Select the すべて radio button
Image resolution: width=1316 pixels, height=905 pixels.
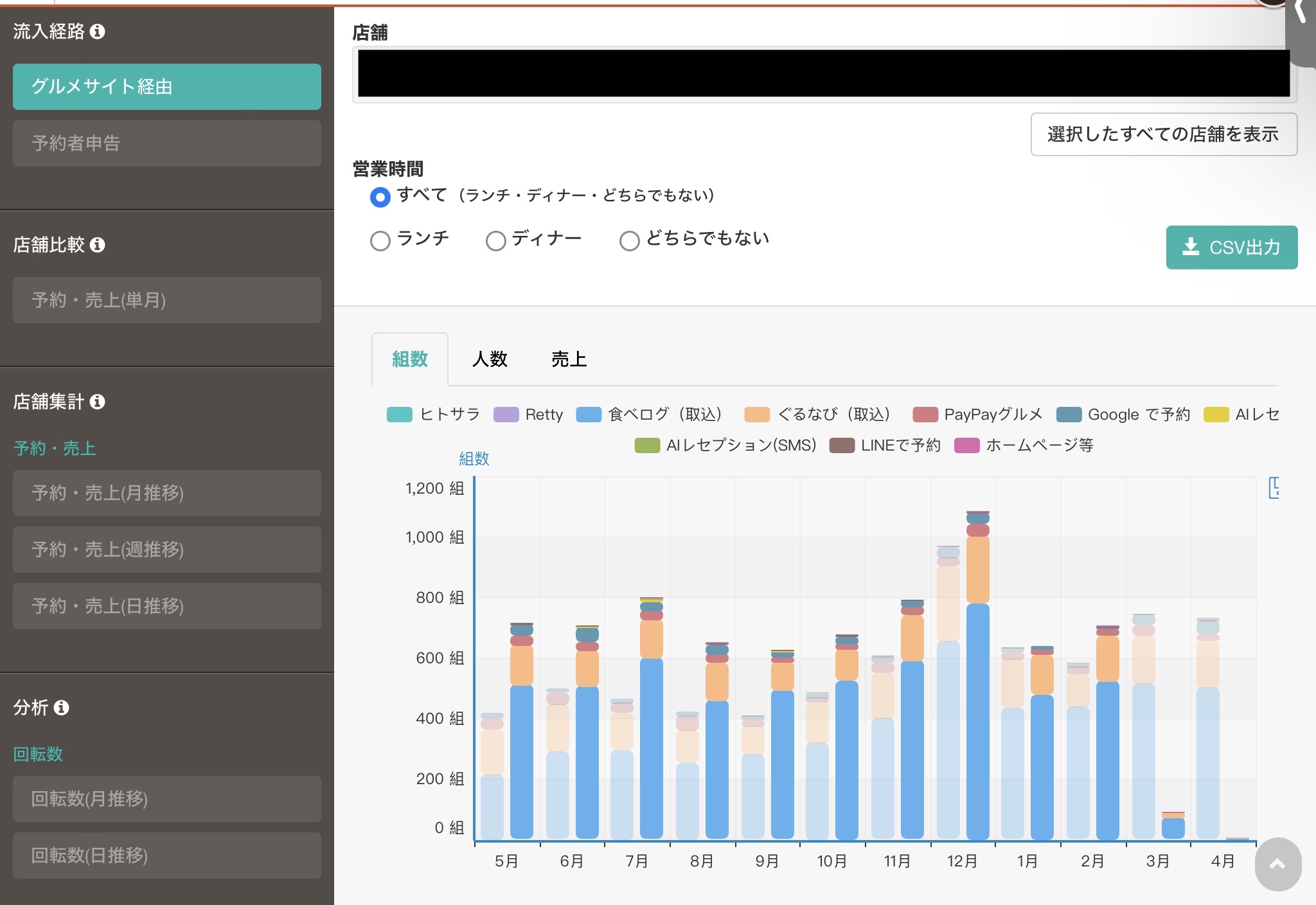coord(380,197)
